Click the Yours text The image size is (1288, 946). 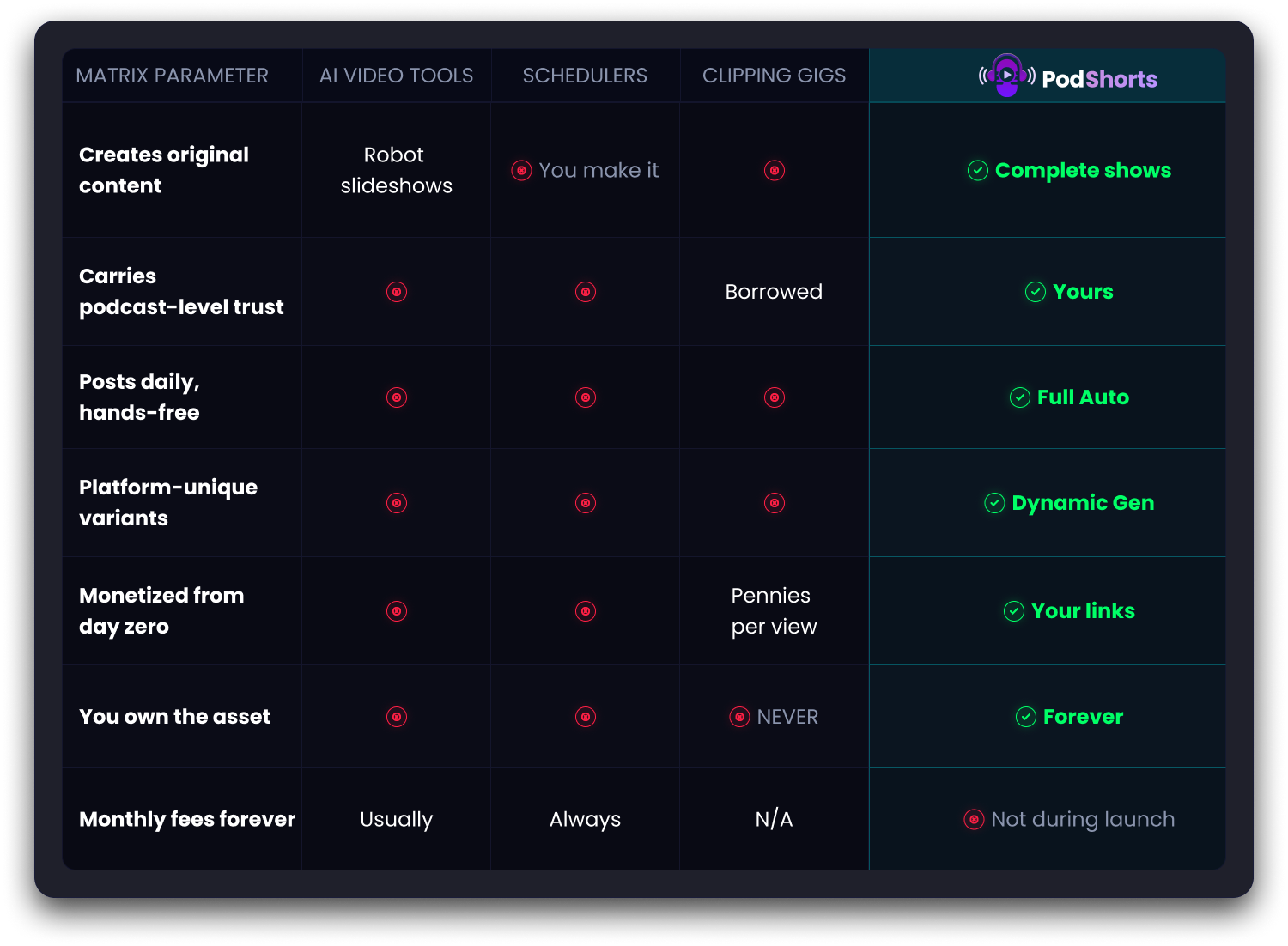(x=1083, y=292)
